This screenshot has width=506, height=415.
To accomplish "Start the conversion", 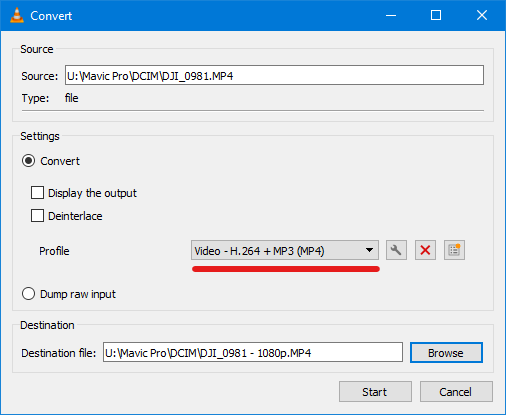I will [x=375, y=392].
